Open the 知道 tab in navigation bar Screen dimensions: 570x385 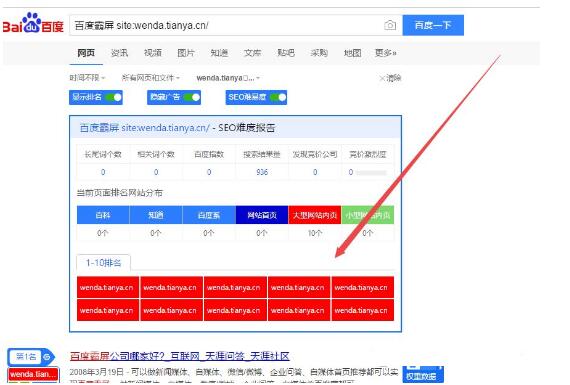(x=219, y=53)
